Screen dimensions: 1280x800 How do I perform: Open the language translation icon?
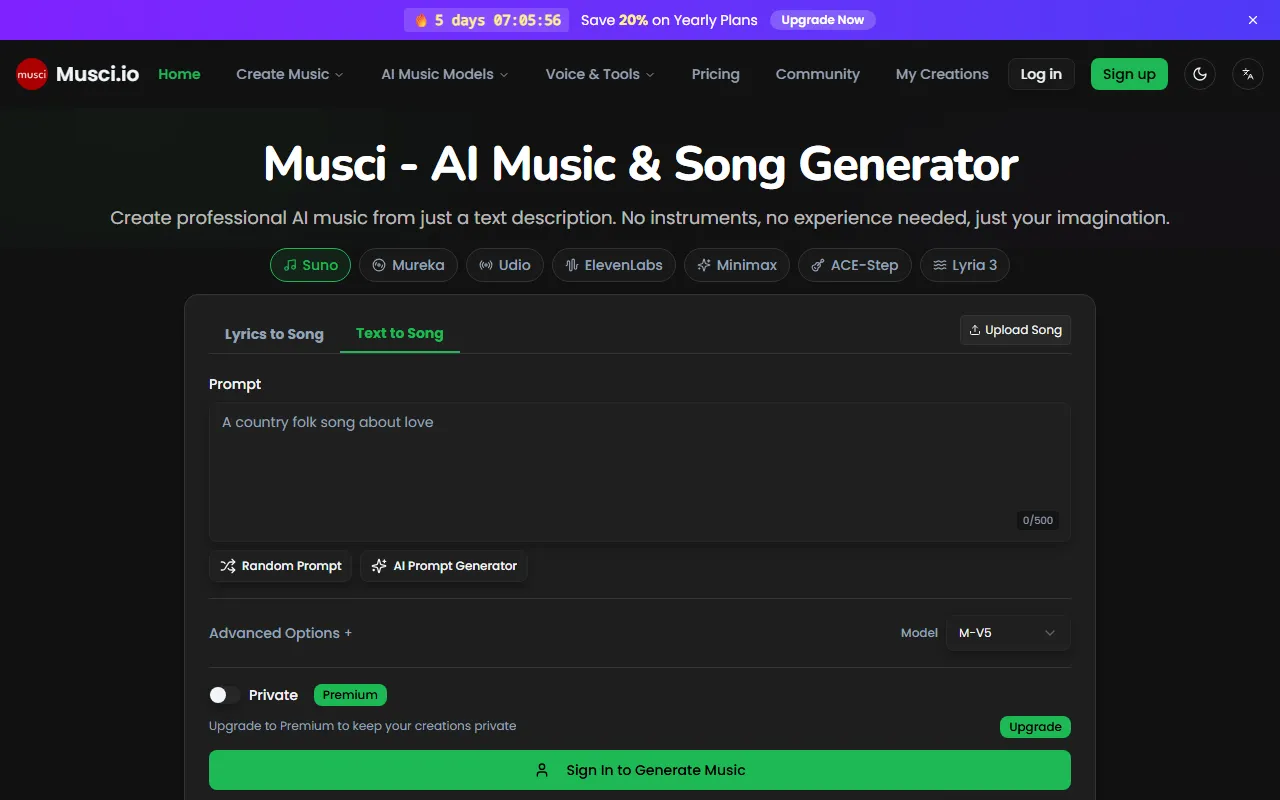(x=1247, y=74)
